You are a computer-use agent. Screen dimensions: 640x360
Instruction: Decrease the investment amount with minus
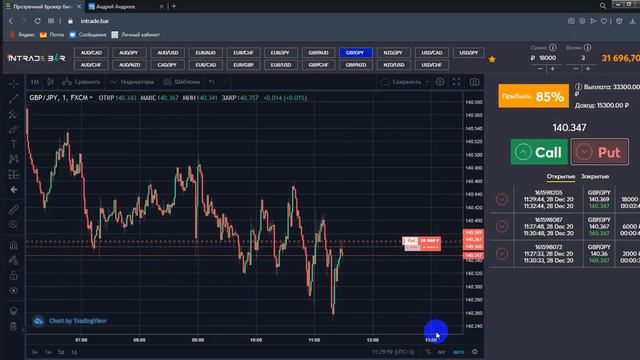(540, 69)
